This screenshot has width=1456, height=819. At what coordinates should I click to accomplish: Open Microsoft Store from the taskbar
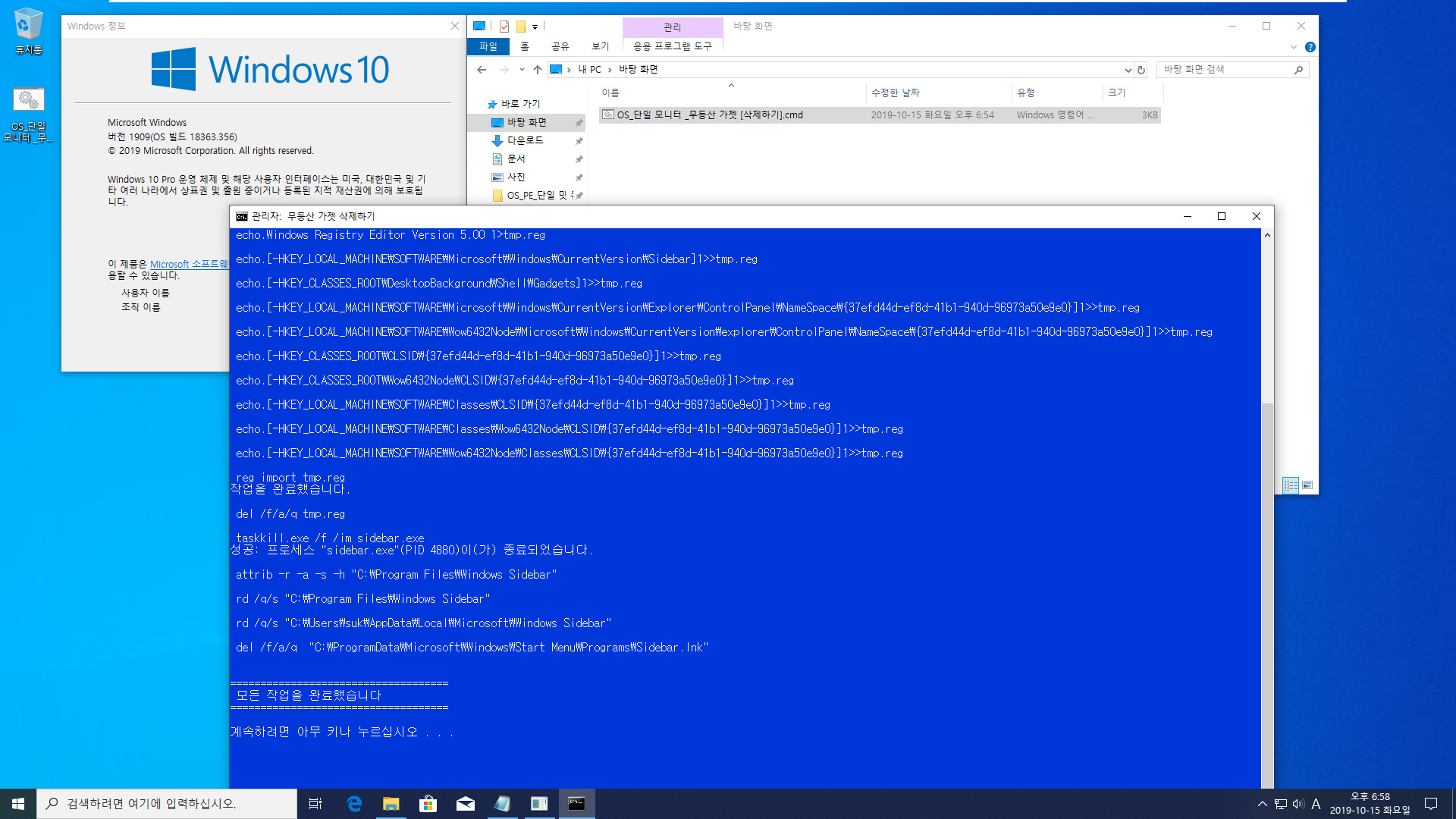[x=428, y=804]
